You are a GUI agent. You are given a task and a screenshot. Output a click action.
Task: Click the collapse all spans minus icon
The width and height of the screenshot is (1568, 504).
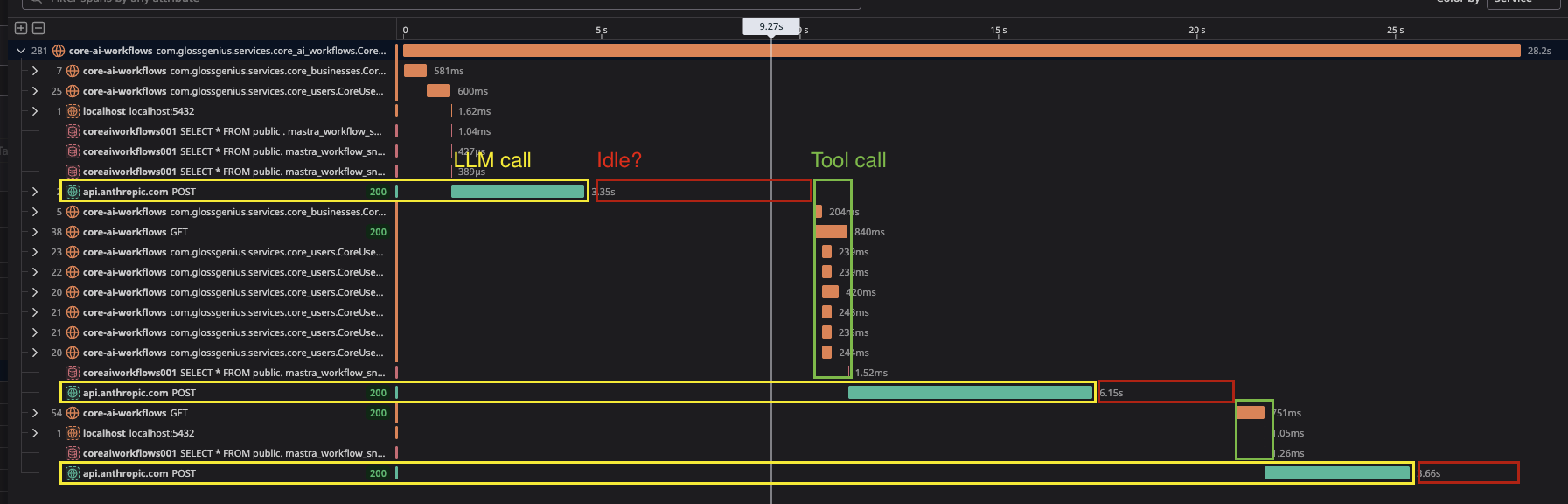(38, 28)
